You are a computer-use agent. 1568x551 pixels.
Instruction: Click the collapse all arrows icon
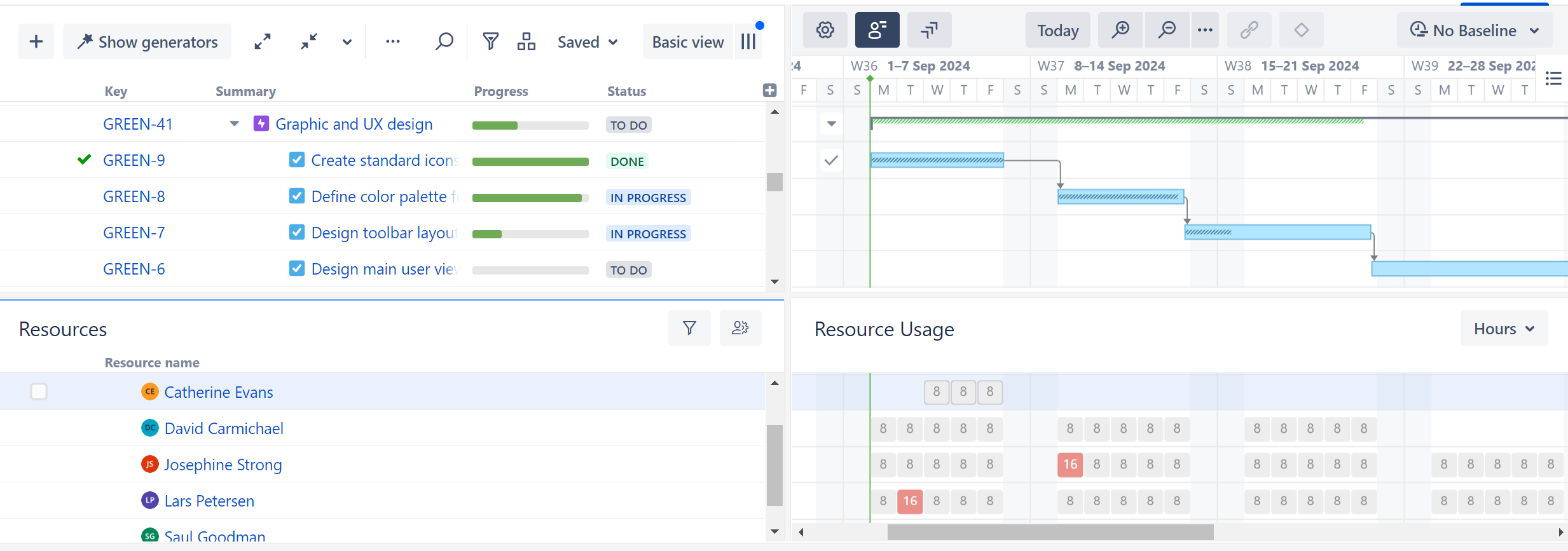click(x=309, y=42)
